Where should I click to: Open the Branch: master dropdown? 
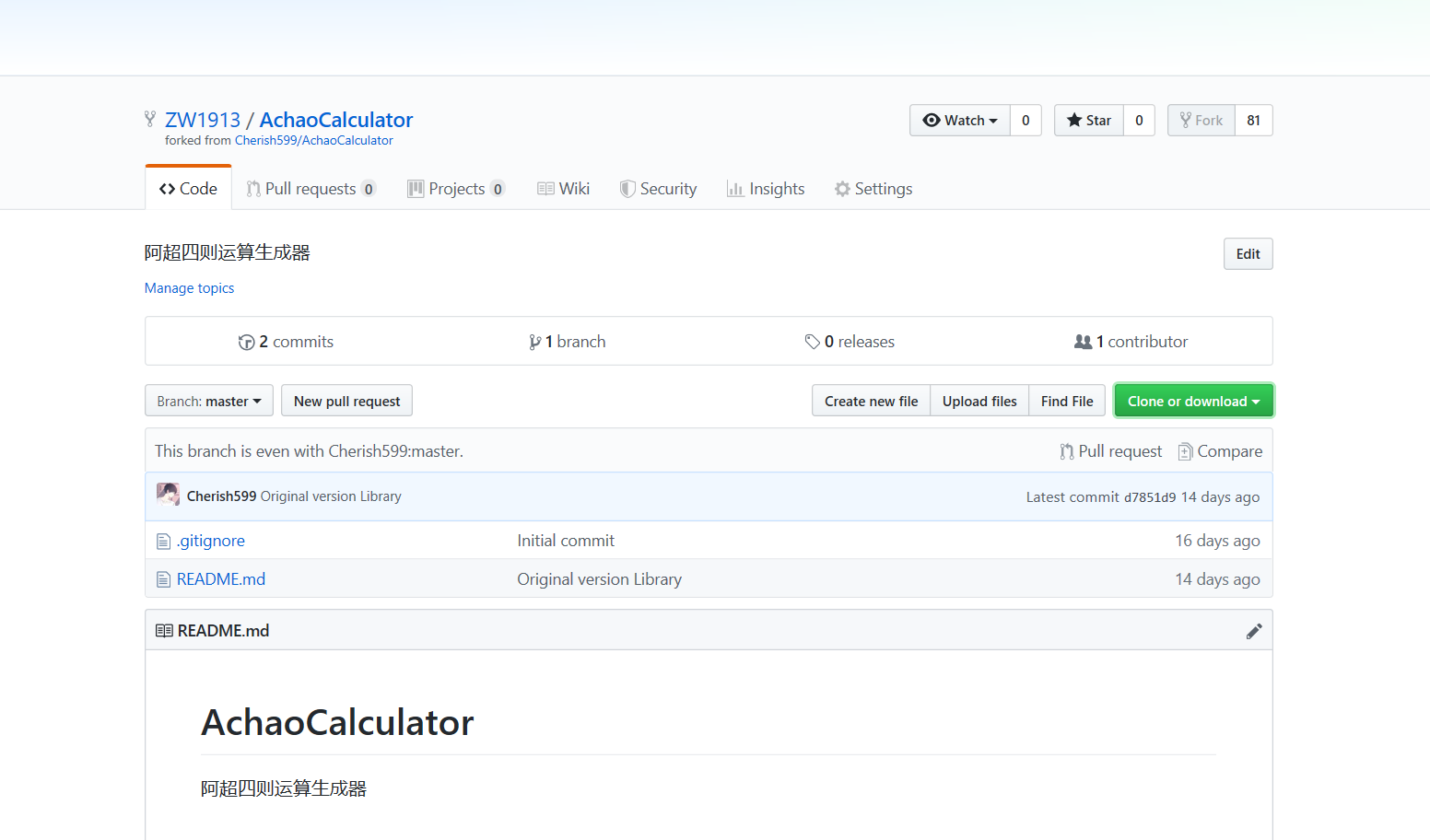point(209,401)
